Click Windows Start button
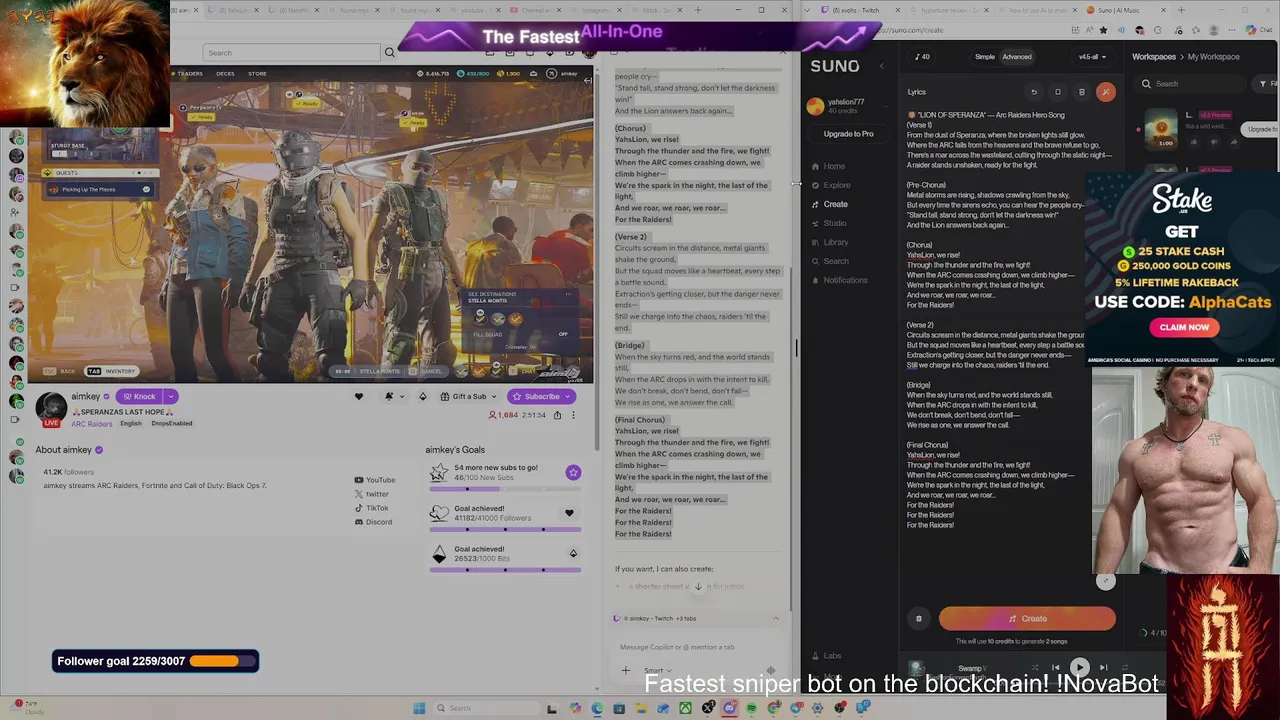The image size is (1280, 720). pos(419,708)
